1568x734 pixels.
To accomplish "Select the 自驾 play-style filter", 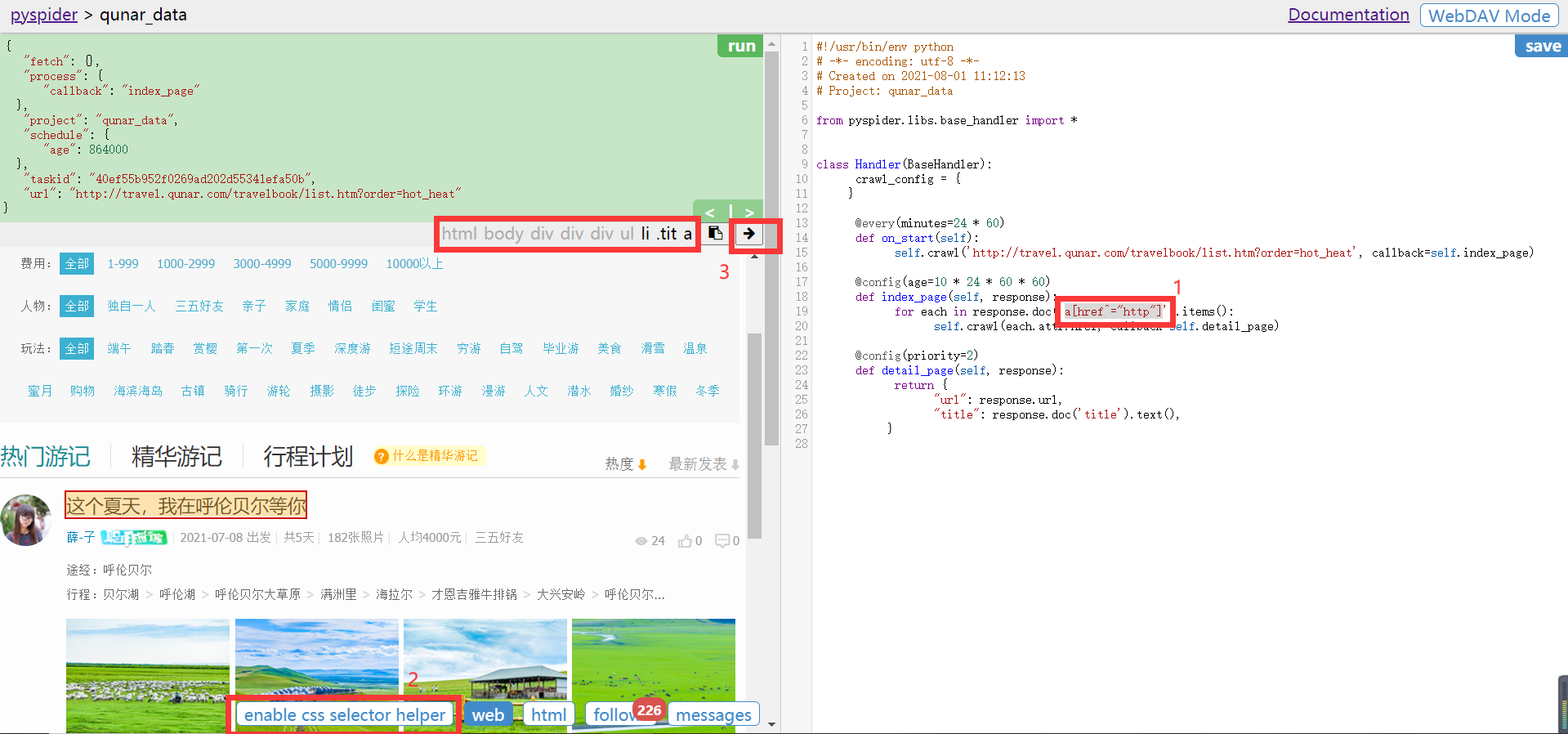I will (x=511, y=349).
